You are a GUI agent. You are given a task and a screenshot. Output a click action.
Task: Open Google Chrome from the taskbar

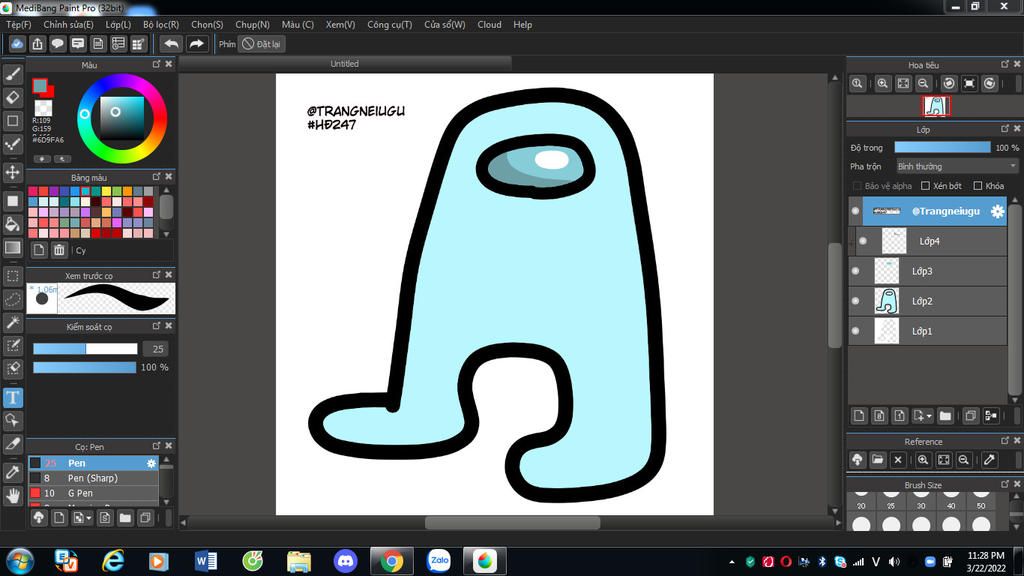point(392,561)
